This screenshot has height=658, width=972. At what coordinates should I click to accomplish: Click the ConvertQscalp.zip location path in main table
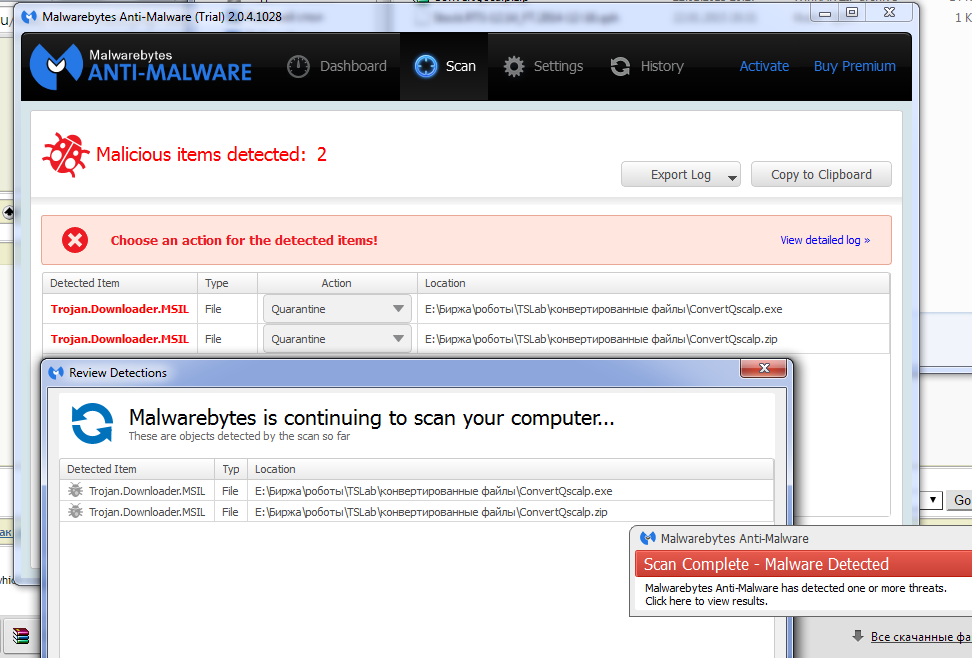(601, 339)
